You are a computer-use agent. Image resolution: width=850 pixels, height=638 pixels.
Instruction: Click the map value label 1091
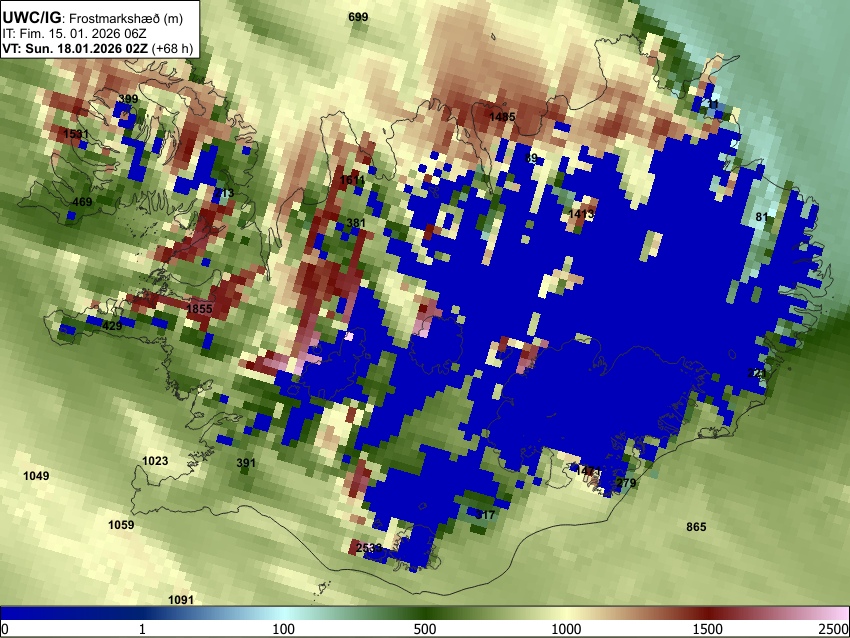tap(181, 600)
